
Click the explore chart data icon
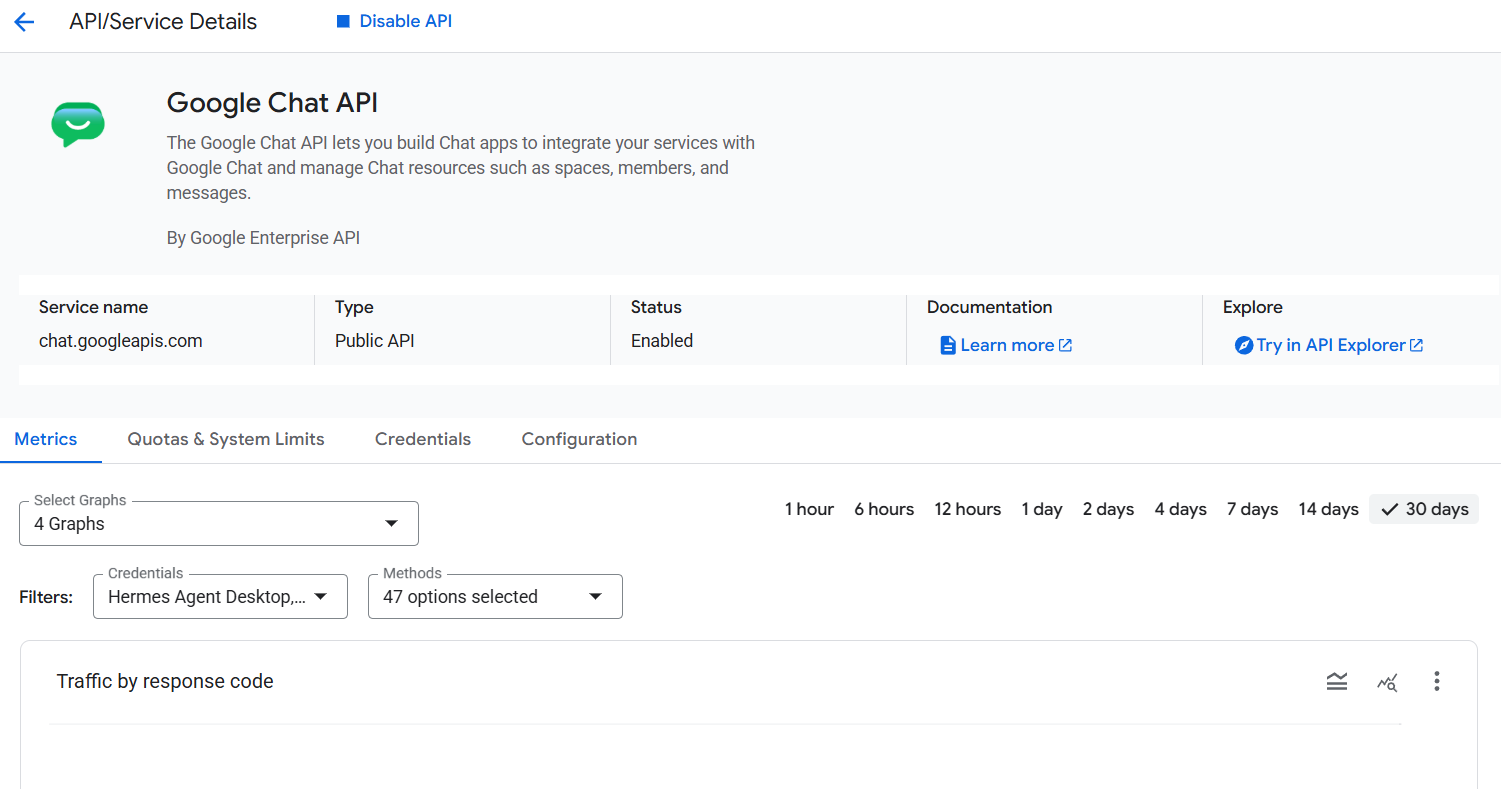coord(1387,682)
